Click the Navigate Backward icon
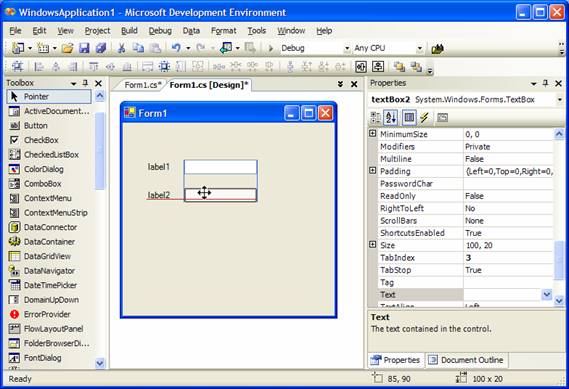The height and width of the screenshot is (389, 569). tap(226, 48)
